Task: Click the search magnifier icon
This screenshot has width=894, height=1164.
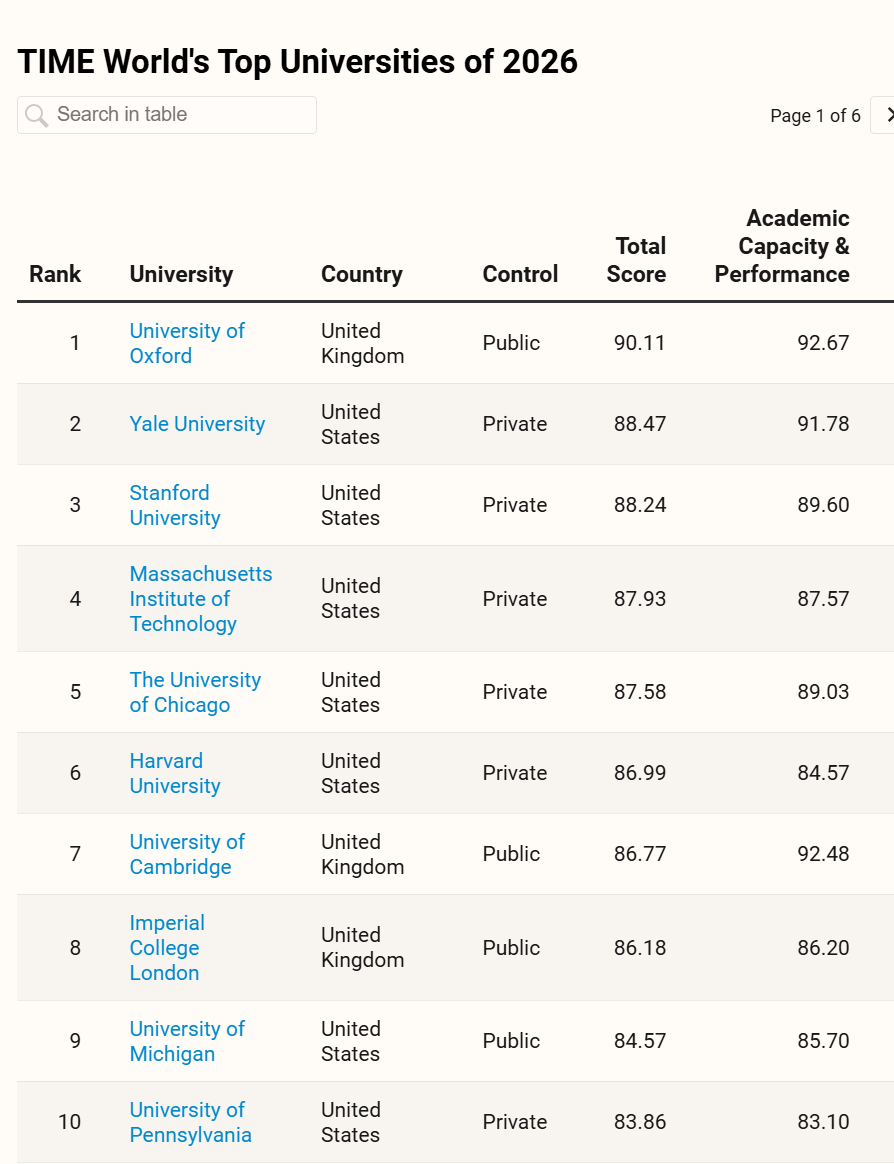Action: 36,115
